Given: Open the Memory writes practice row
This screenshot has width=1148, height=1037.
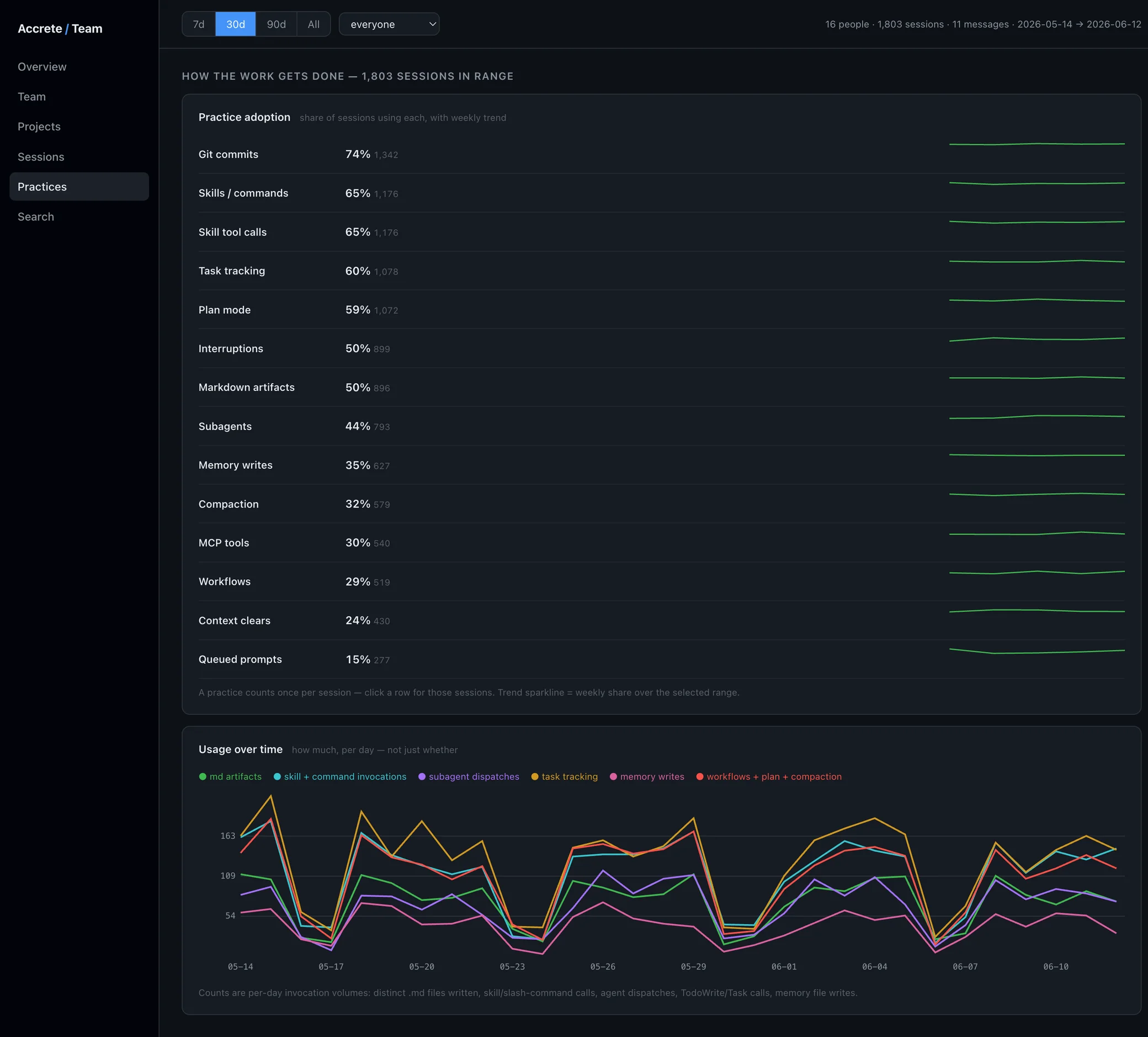Looking at the screenshot, I should point(661,465).
